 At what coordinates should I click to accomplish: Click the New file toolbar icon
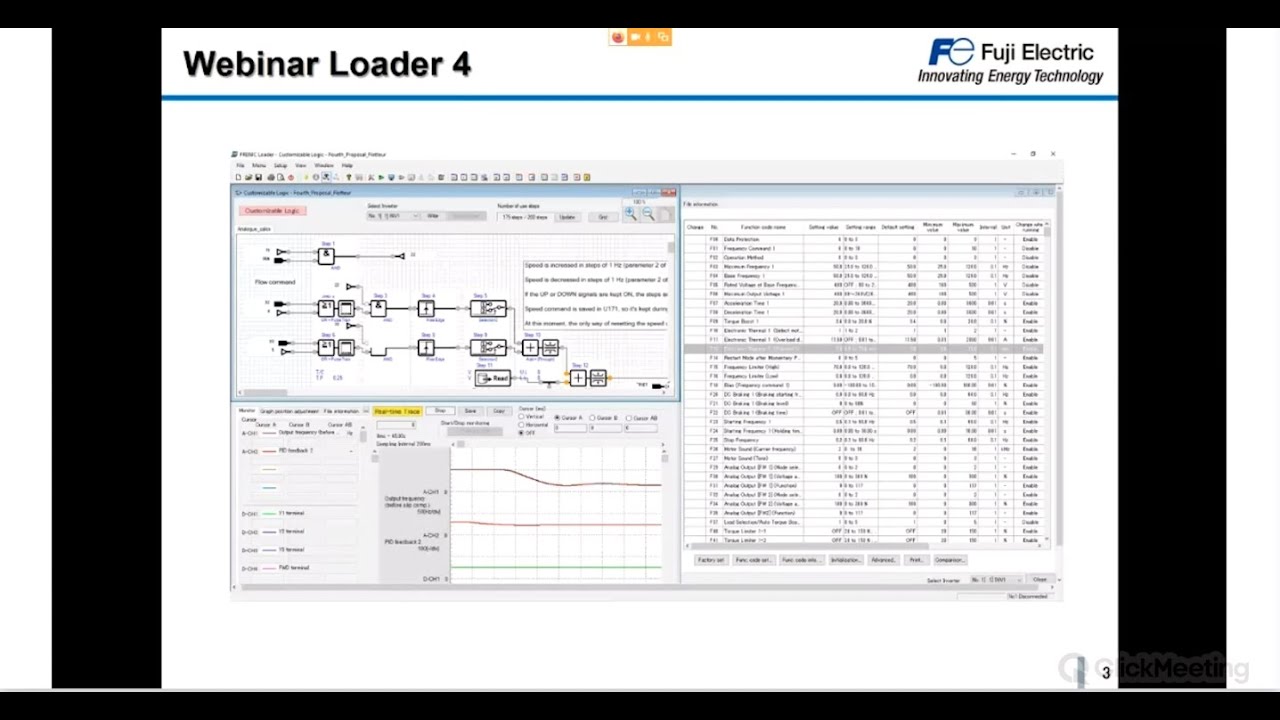click(x=238, y=177)
